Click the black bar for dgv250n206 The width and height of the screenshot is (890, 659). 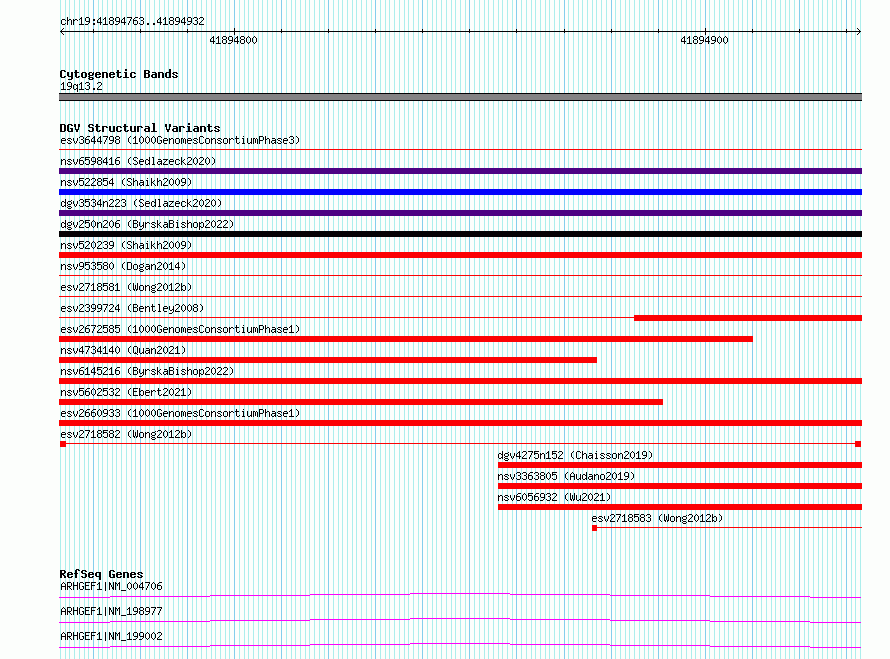[x=460, y=234]
